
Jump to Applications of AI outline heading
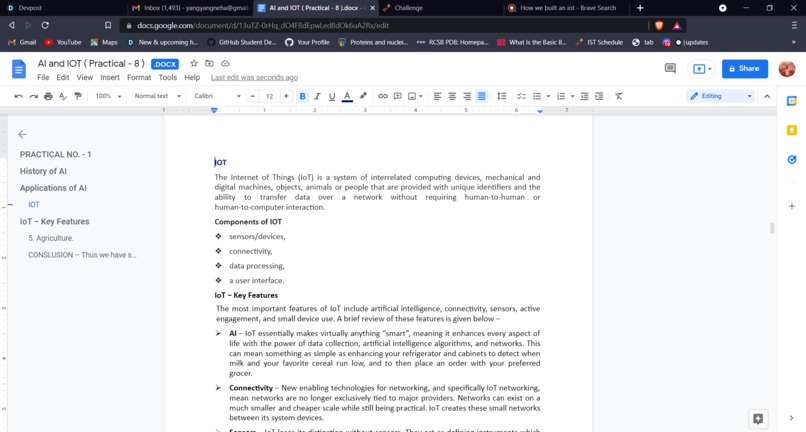[53, 188]
